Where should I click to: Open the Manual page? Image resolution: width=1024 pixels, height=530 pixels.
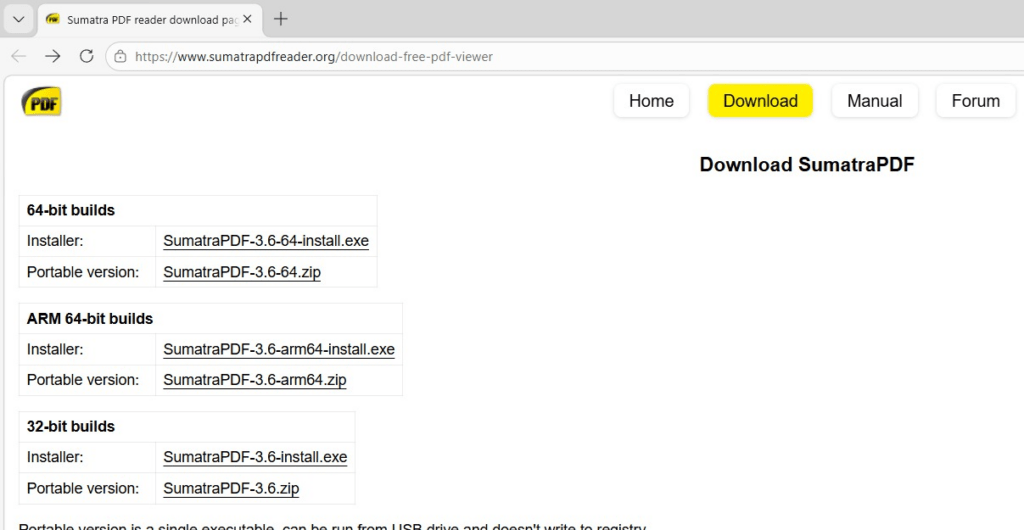(874, 101)
